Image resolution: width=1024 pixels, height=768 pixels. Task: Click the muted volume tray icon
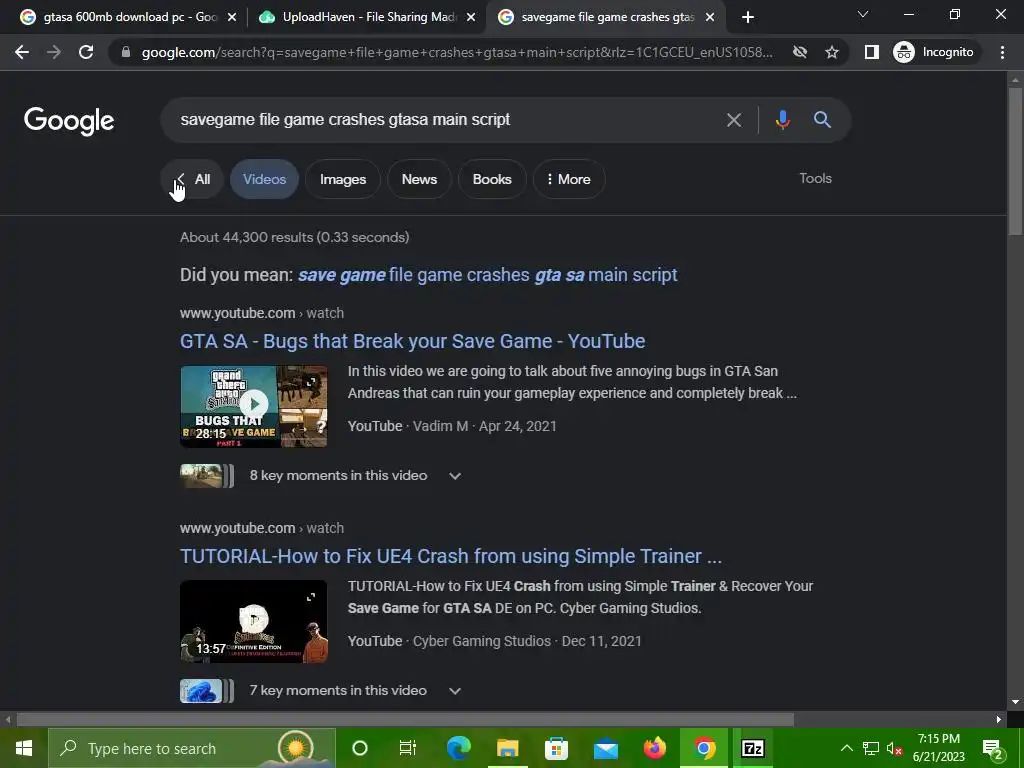[894, 748]
